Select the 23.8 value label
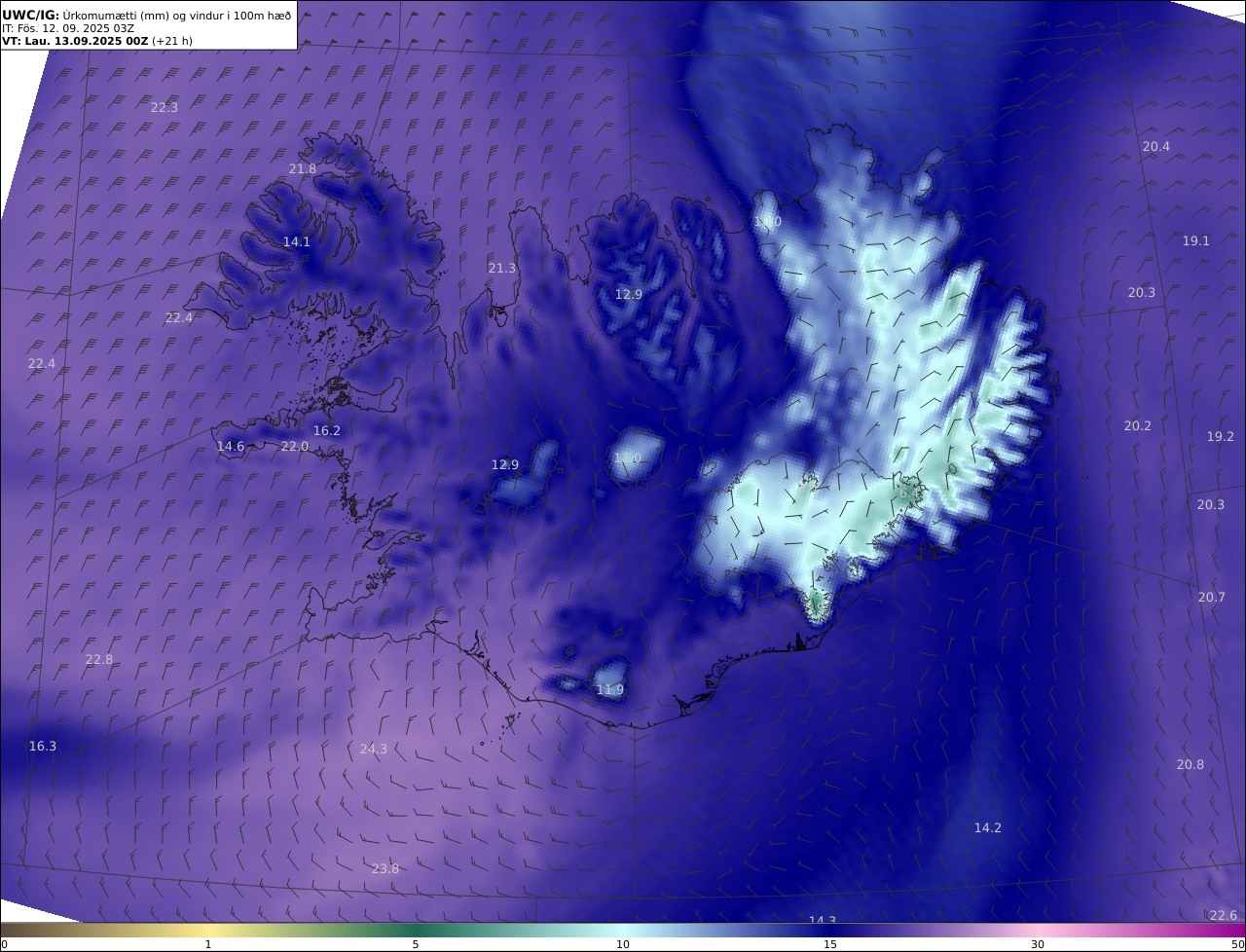The image size is (1246, 952). click(385, 868)
